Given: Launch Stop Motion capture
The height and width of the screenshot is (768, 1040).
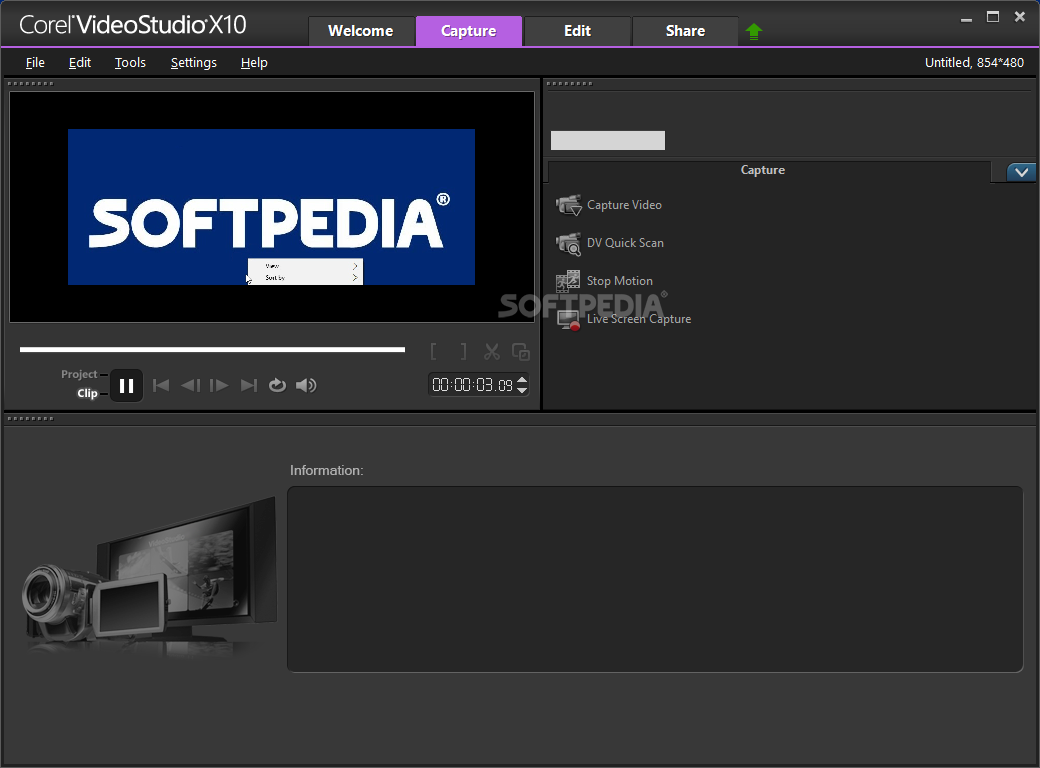Looking at the screenshot, I should tap(619, 281).
